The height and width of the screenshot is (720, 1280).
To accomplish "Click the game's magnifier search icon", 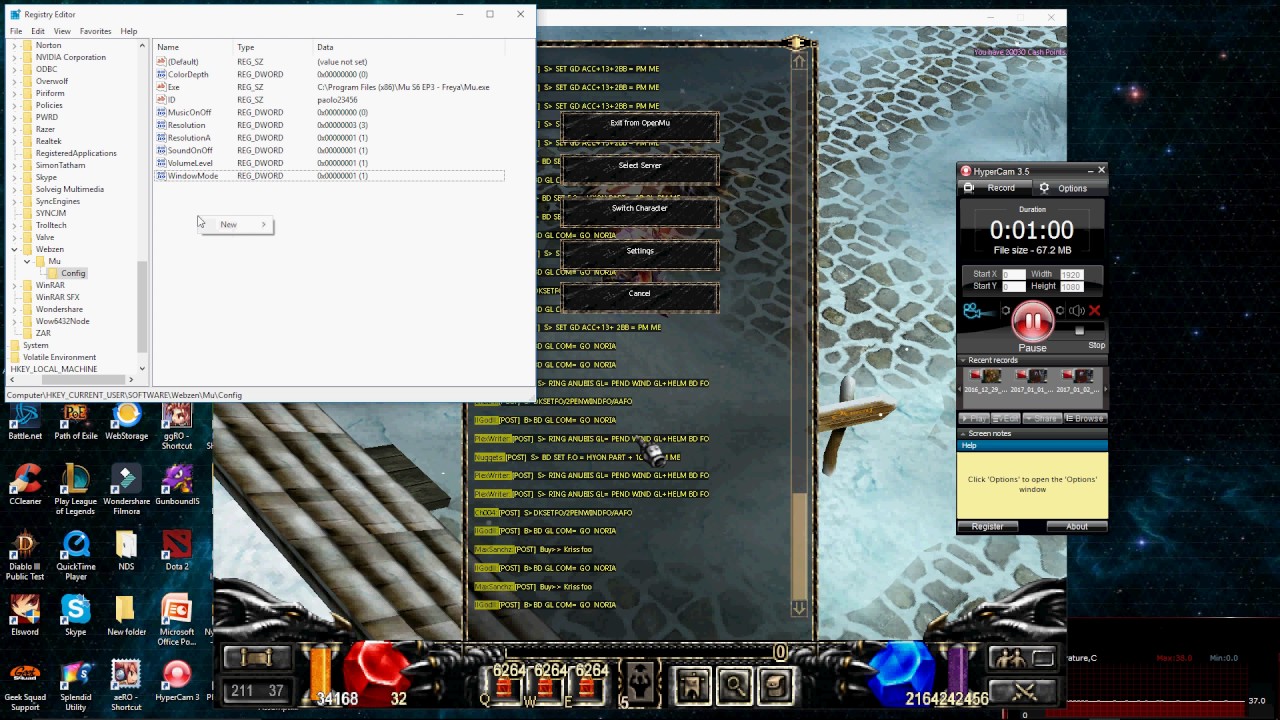I will click(734, 686).
